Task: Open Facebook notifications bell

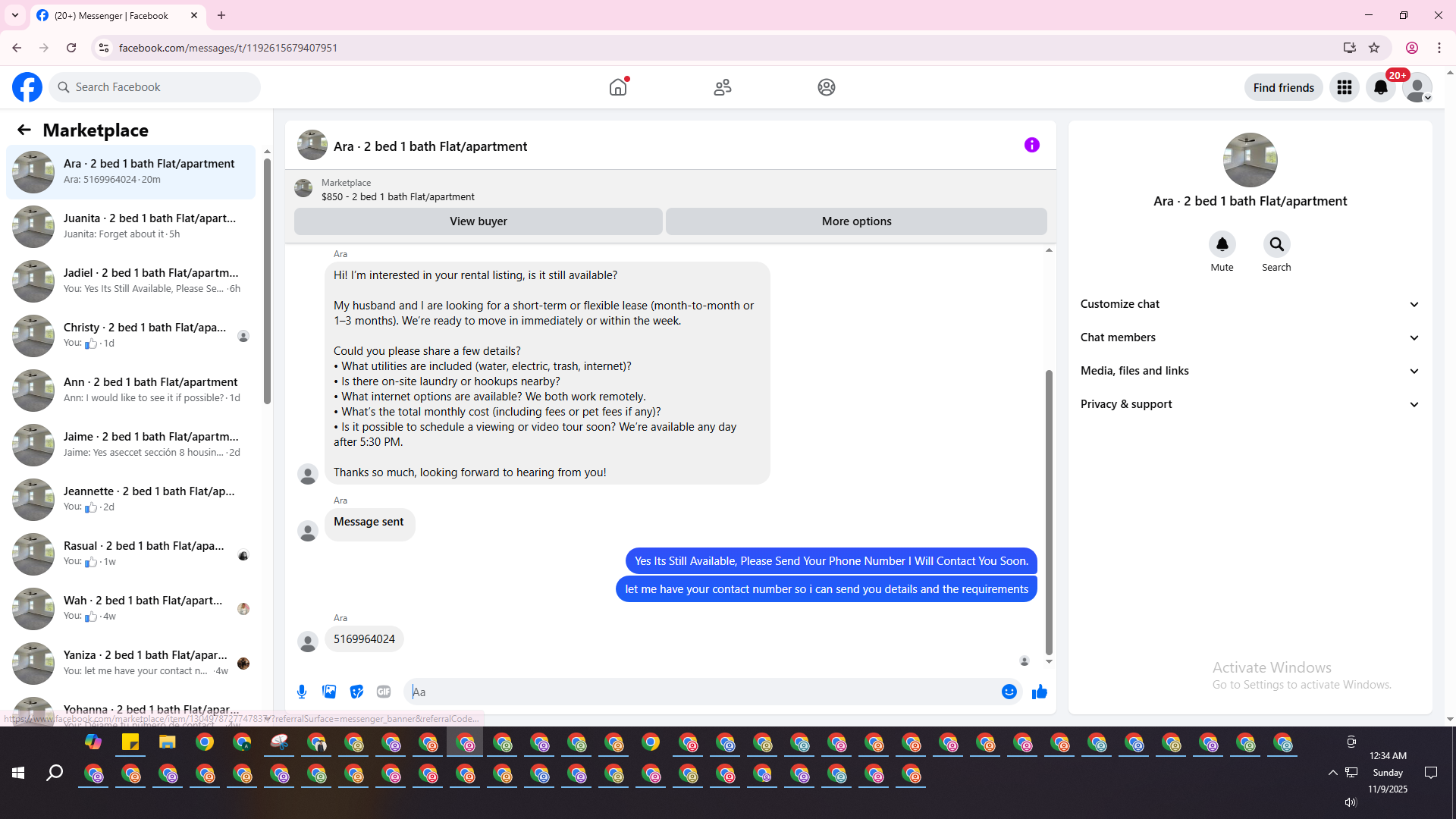Action: tap(1380, 87)
